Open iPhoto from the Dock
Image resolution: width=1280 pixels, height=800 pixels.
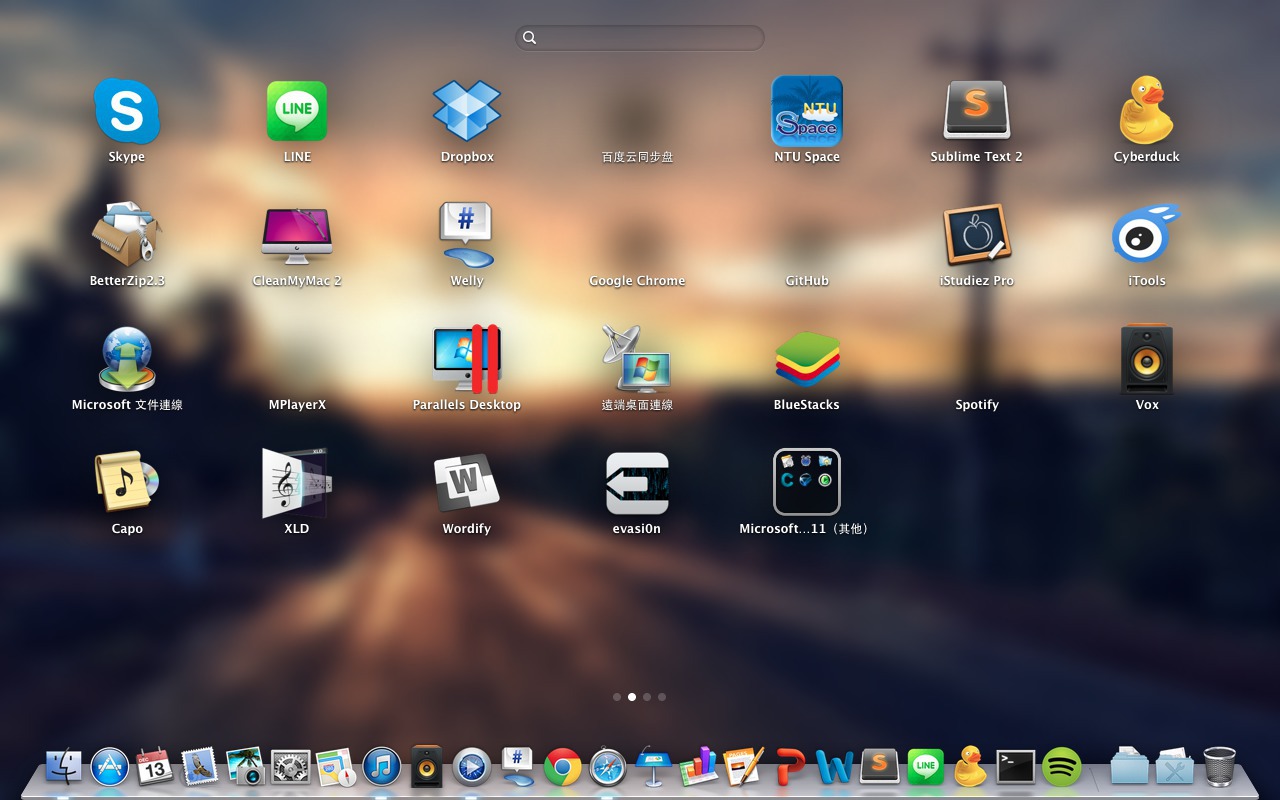pos(245,767)
